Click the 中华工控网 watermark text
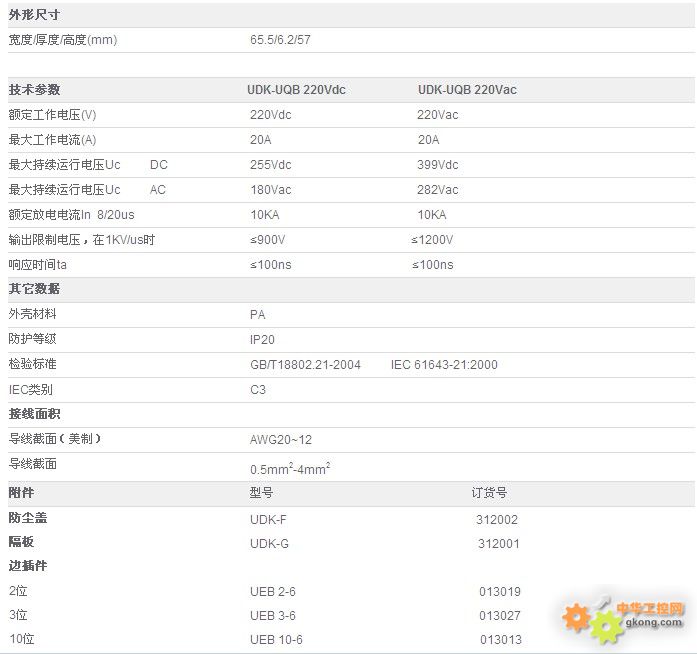The width and height of the screenshot is (697, 654). click(655, 608)
